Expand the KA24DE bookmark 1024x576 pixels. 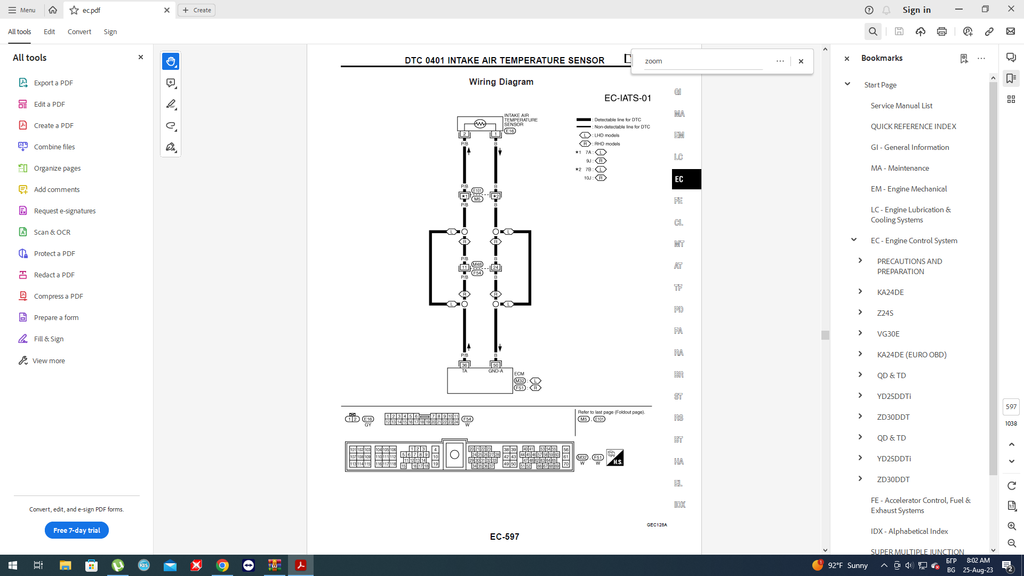(x=860, y=292)
